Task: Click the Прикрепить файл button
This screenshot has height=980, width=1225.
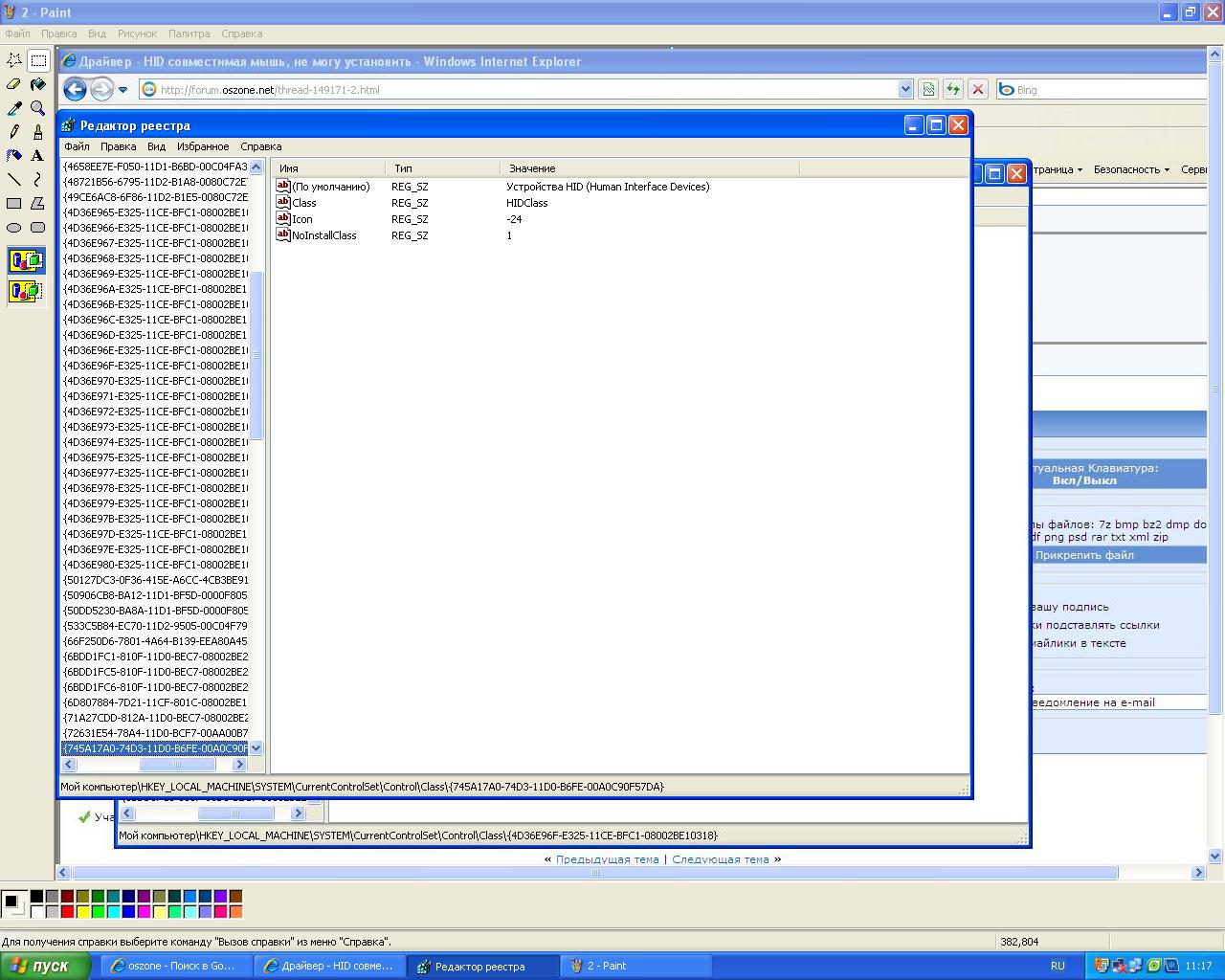Action: pos(1084,555)
